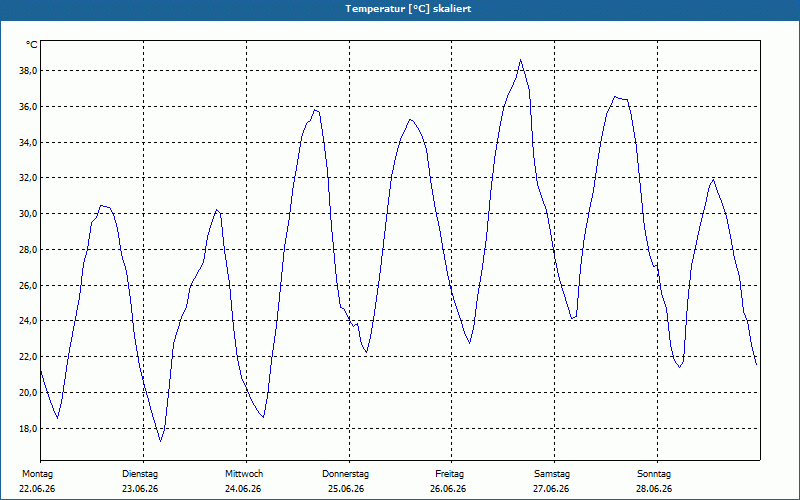Viewport: 800px width, 500px height.
Task: Click the date 27.06.26
Action: pos(551,489)
